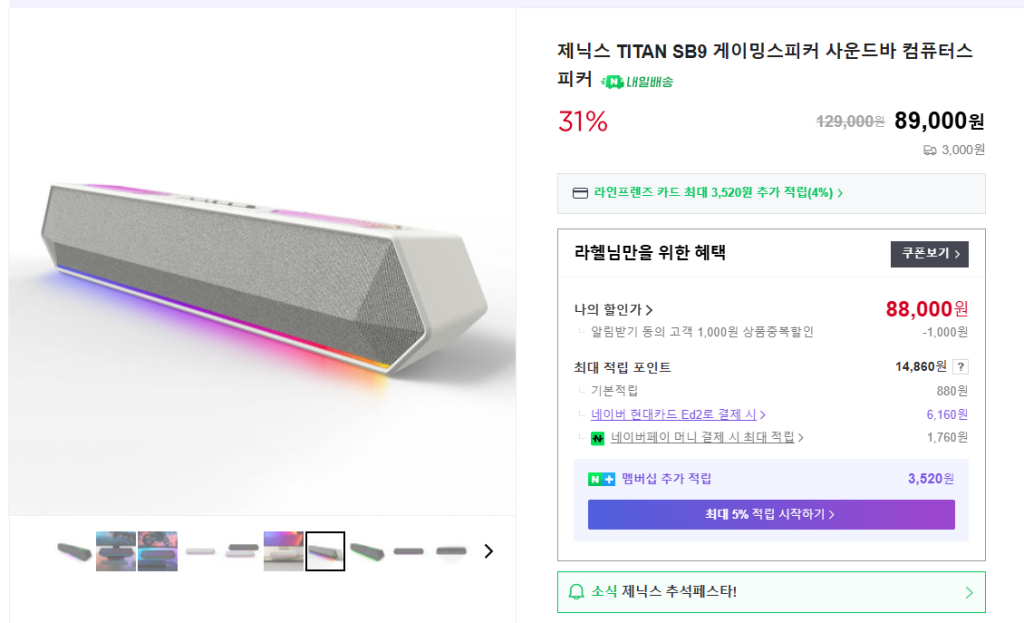Click the next arrow on the thumbnail strip
This screenshot has height=623, width=1024.
pos(488,551)
